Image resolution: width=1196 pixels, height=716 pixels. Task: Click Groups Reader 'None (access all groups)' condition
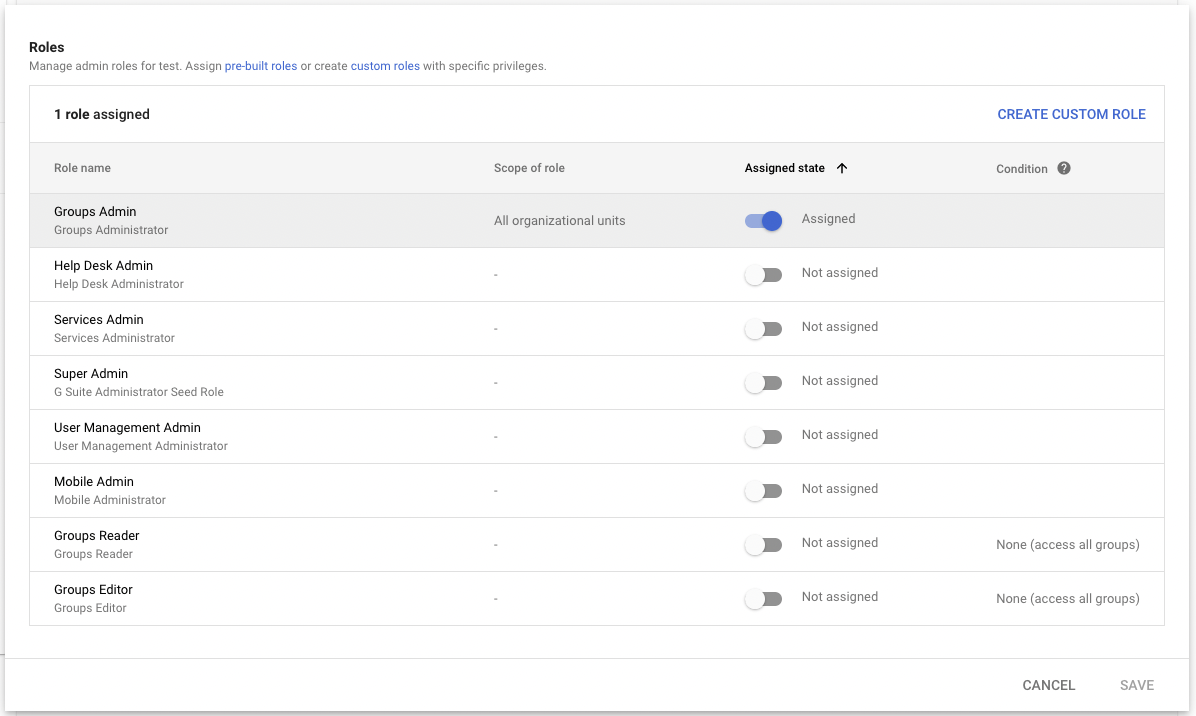click(x=1068, y=545)
